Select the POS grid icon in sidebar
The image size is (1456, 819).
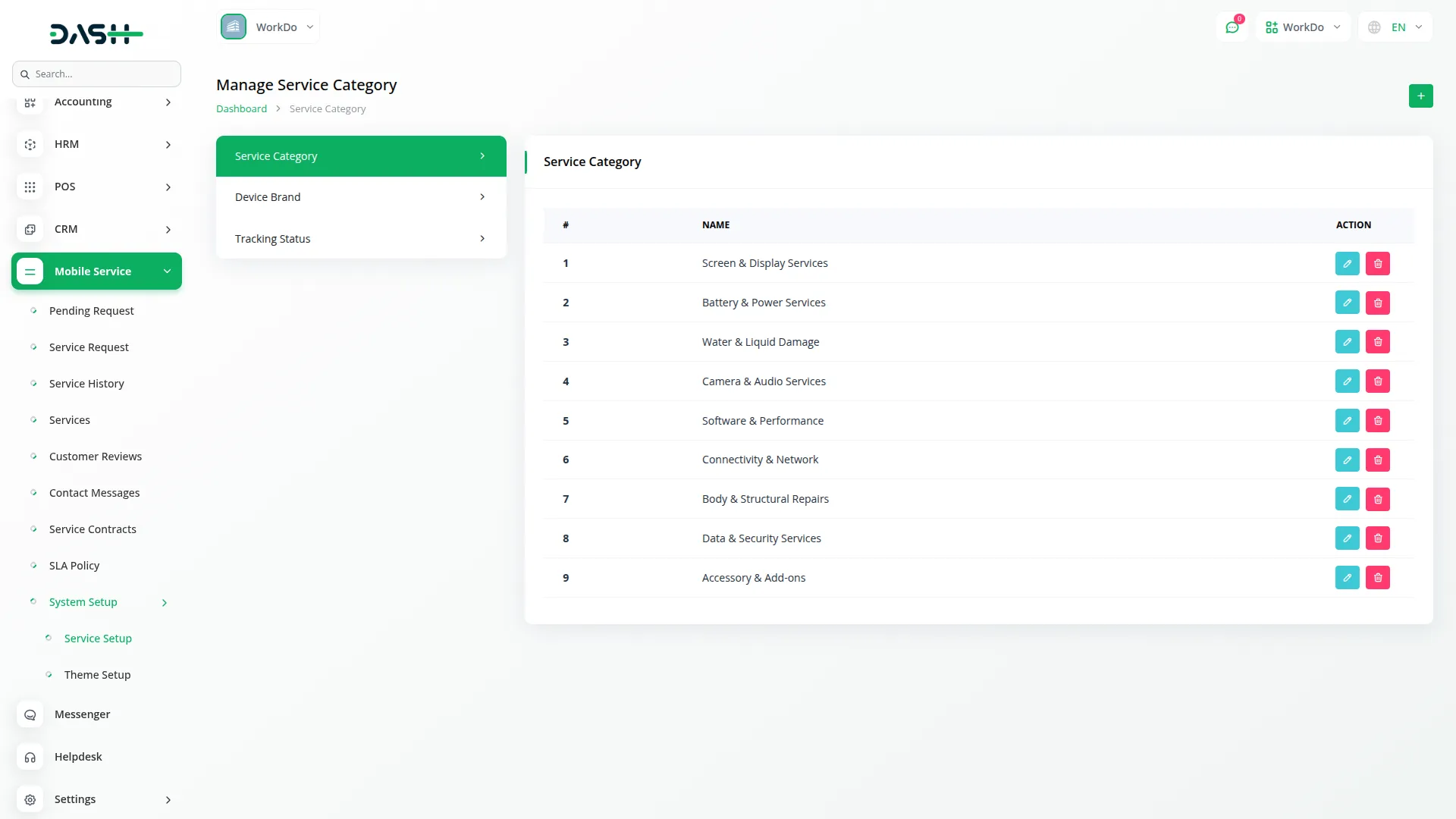coord(30,187)
